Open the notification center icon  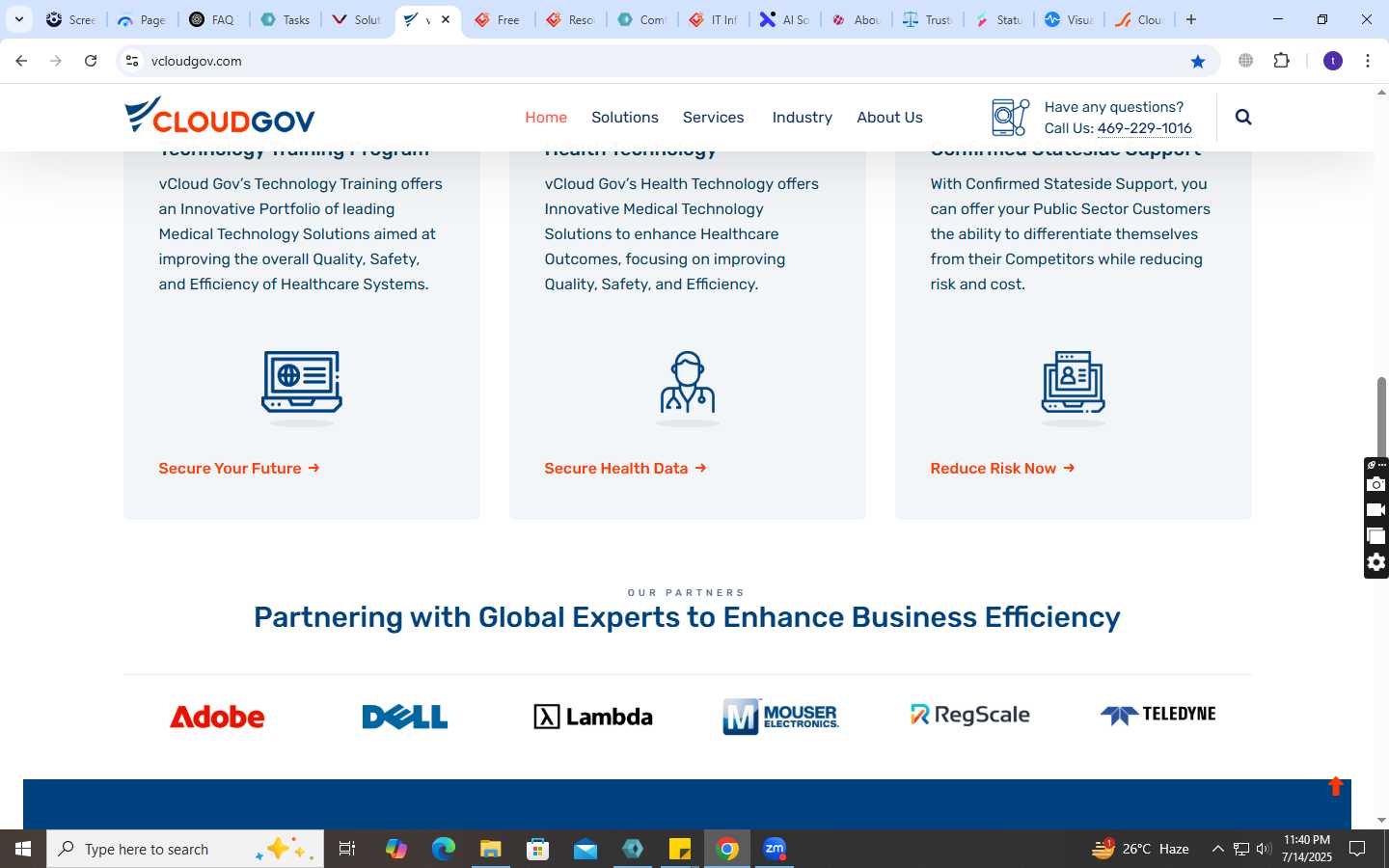pos(1357,849)
